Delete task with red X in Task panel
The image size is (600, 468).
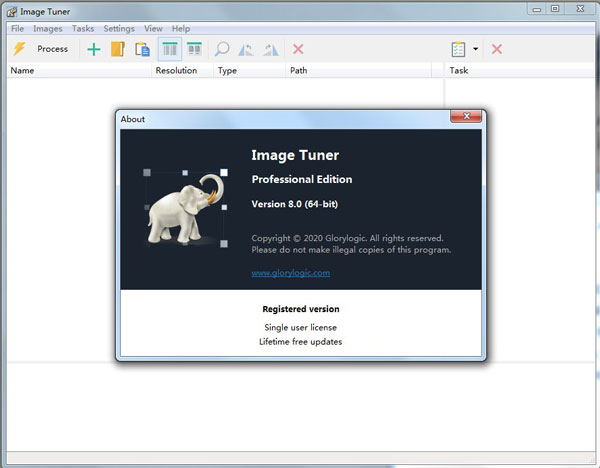pyautogui.click(x=497, y=49)
